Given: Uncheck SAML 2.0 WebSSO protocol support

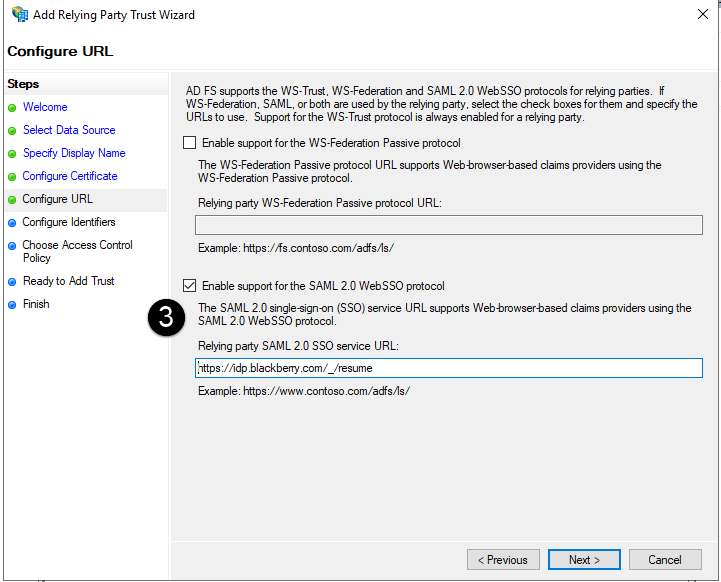Looking at the screenshot, I should point(190,286).
